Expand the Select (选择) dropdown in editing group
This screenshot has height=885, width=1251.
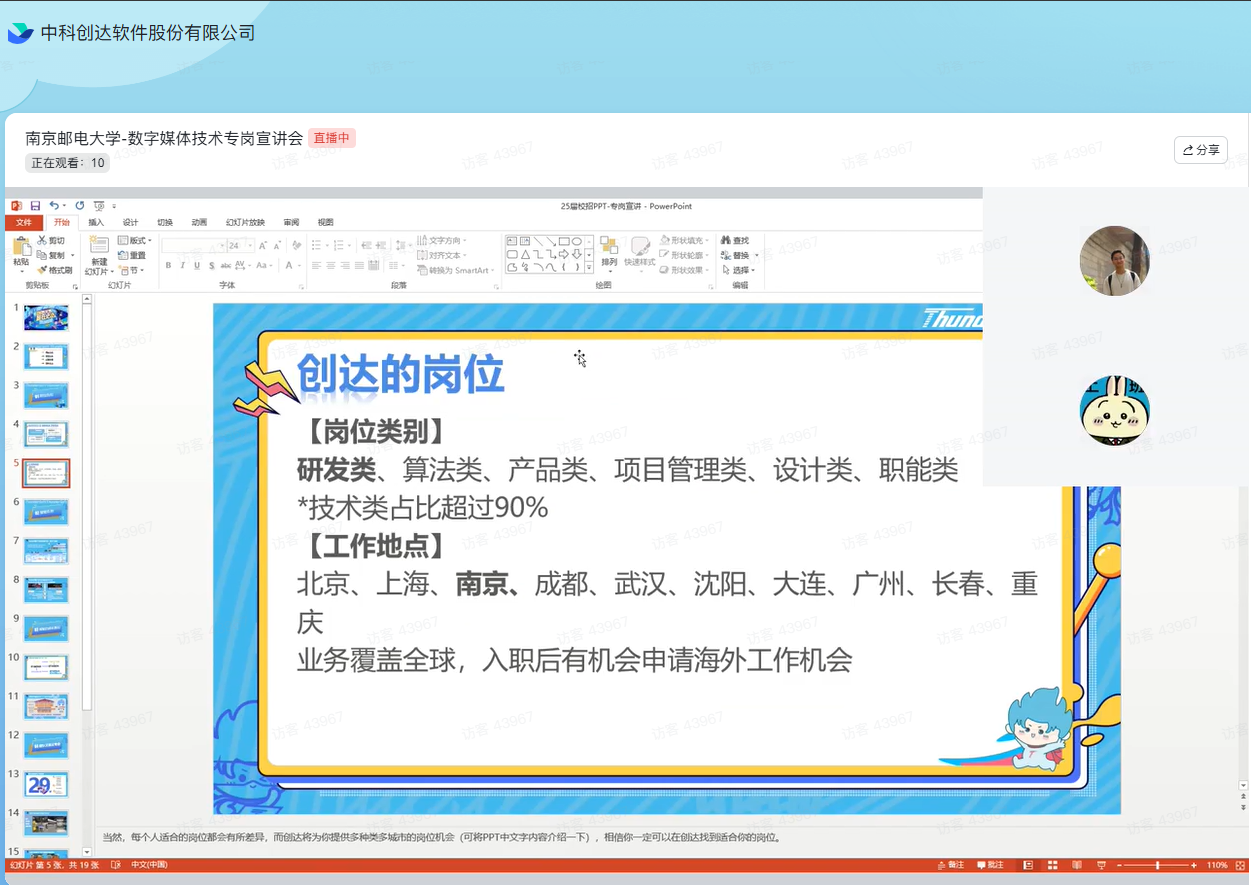[x=740, y=270]
